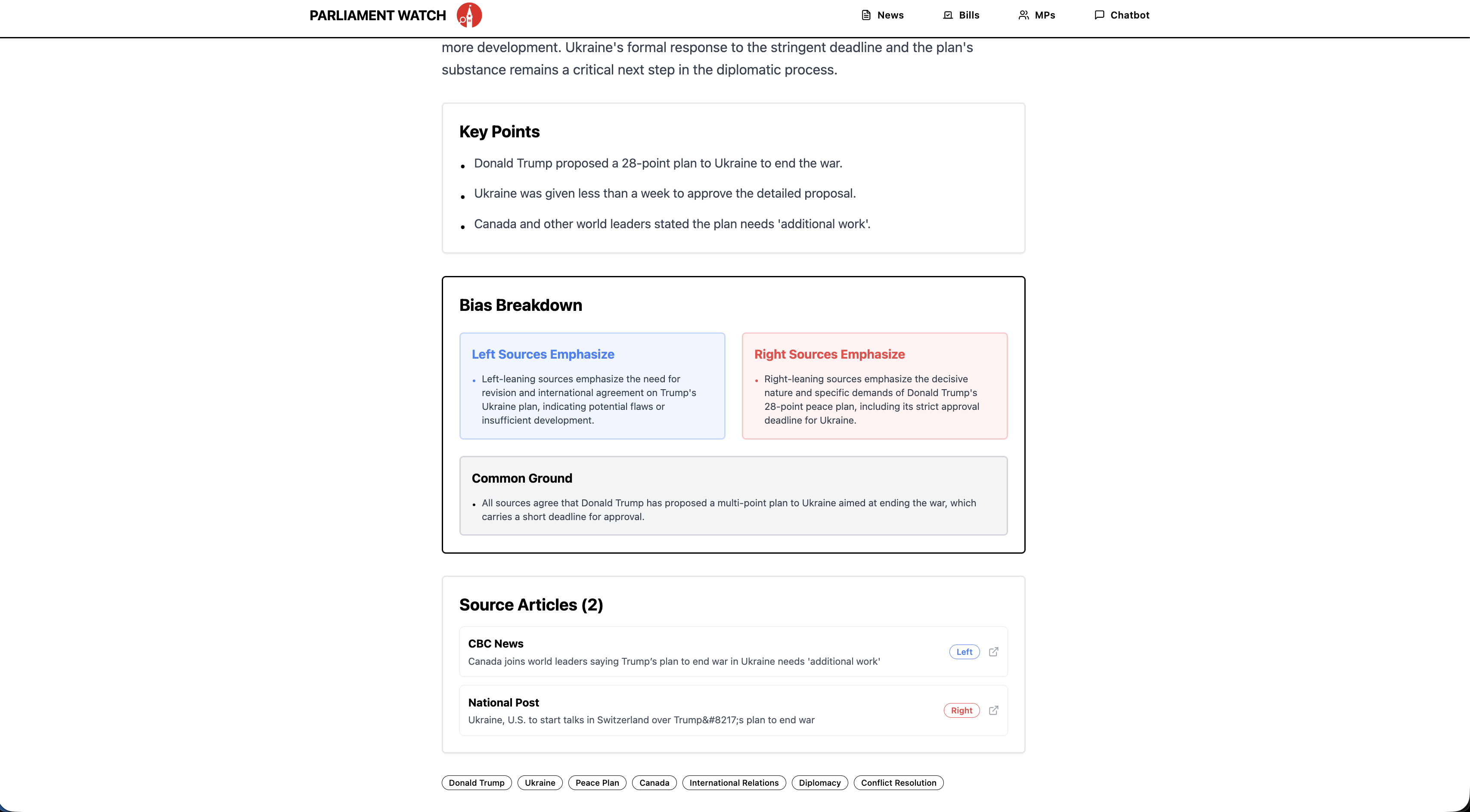Click the Left bias badge
This screenshot has height=812, width=1470.
tap(964, 652)
